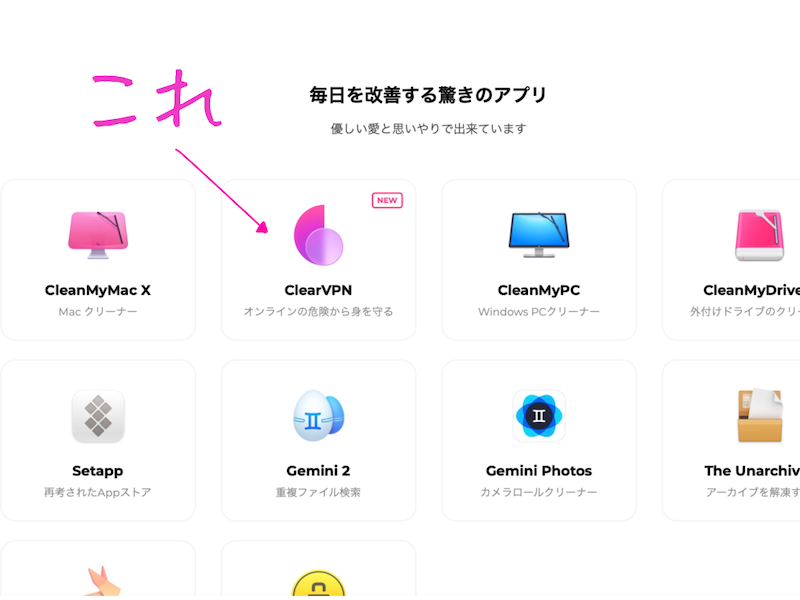This screenshot has width=800, height=600.
Task: Click the Gemini 2 egg icon
Action: 318,416
